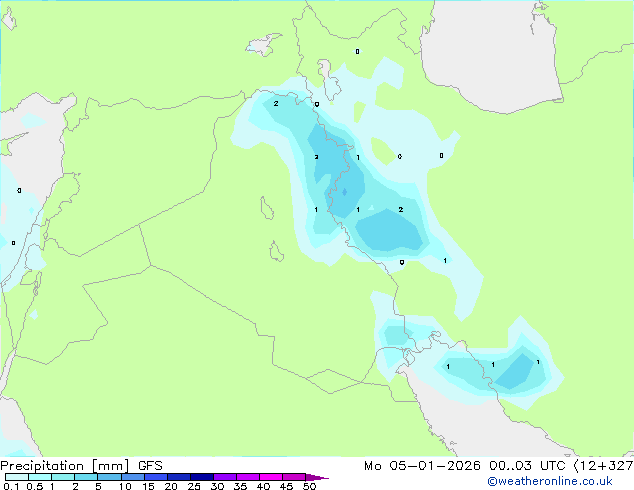Select the 'Precipitation [mm] GFS' title text
The image size is (634, 490).
coord(81,466)
